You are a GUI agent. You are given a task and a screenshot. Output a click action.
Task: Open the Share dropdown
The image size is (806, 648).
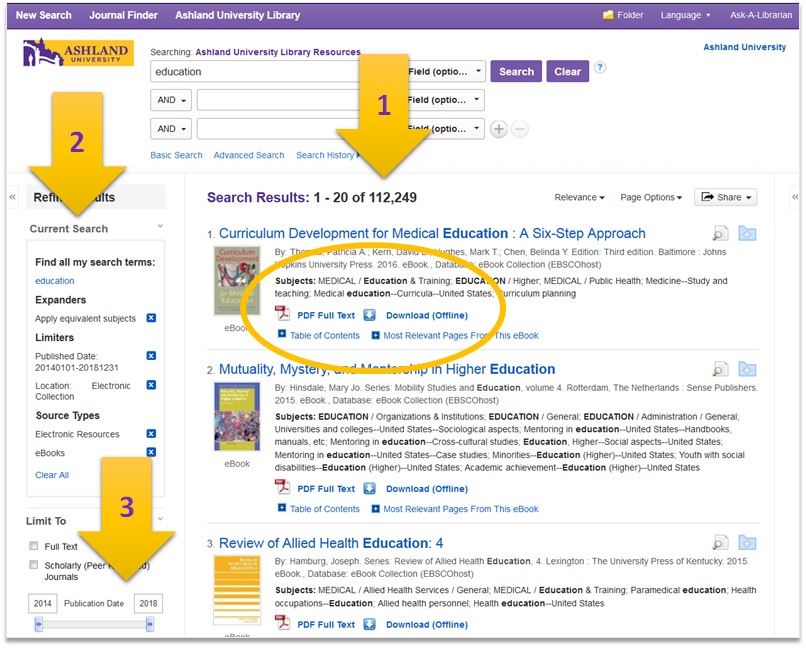[x=725, y=197]
